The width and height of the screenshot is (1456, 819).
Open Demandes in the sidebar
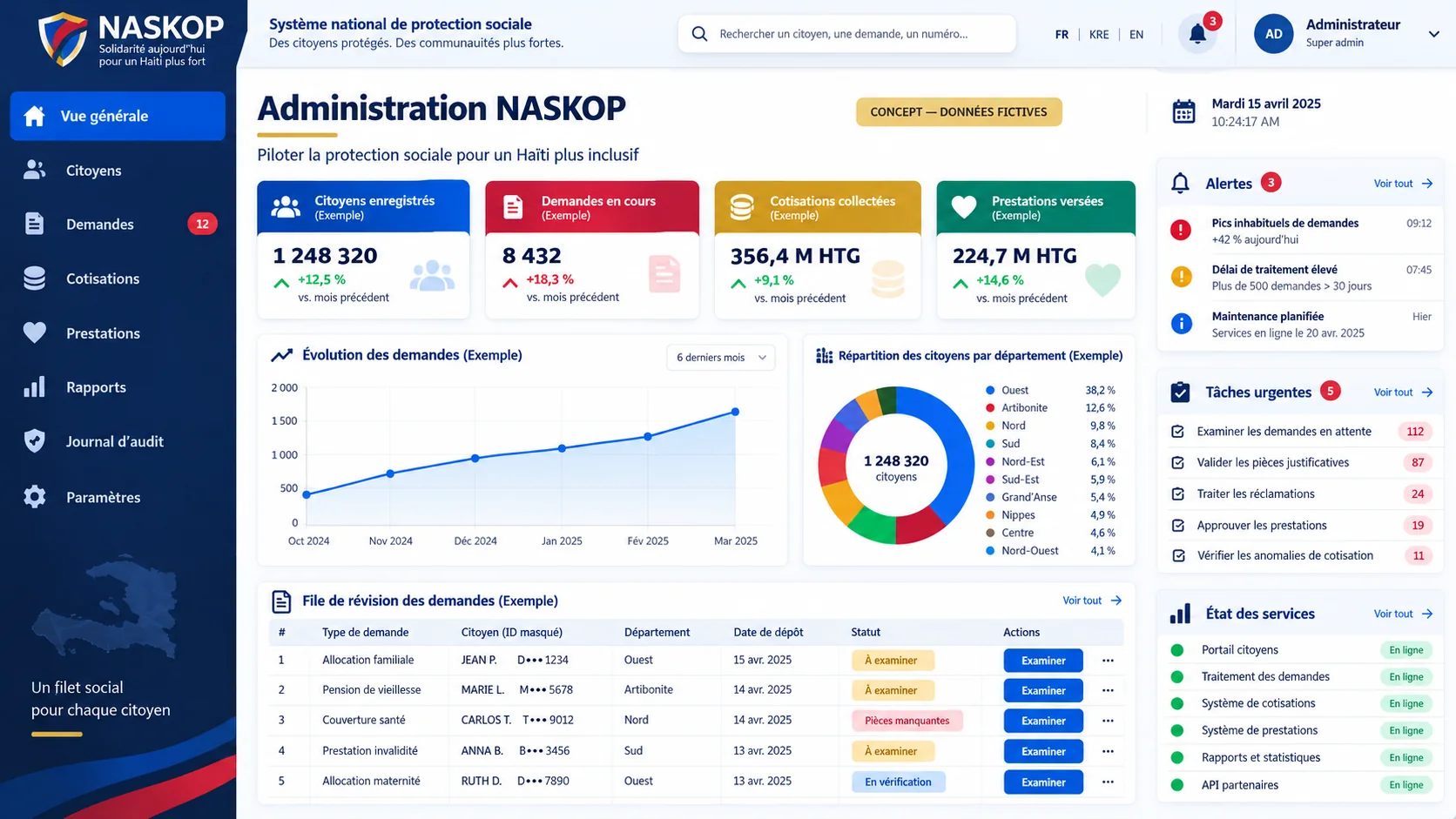pos(118,225)
